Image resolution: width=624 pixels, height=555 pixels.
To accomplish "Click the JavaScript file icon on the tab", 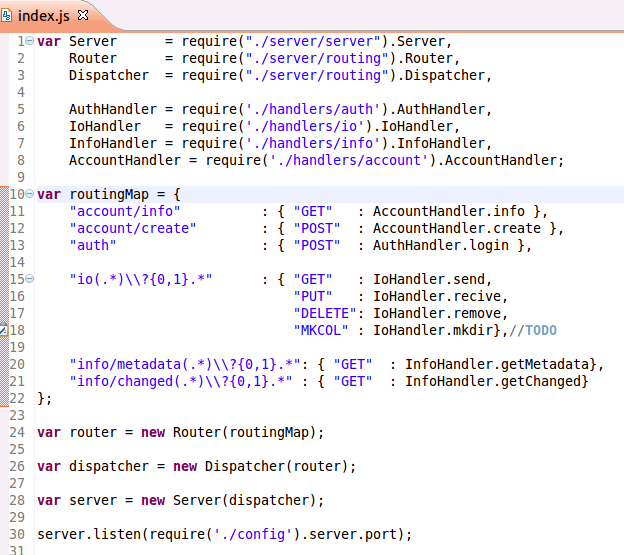I will tap(9, 16).
